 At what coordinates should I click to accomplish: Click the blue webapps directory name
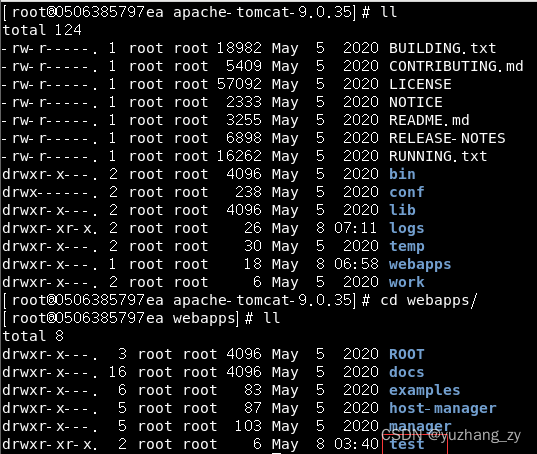(x=420, y=265)
